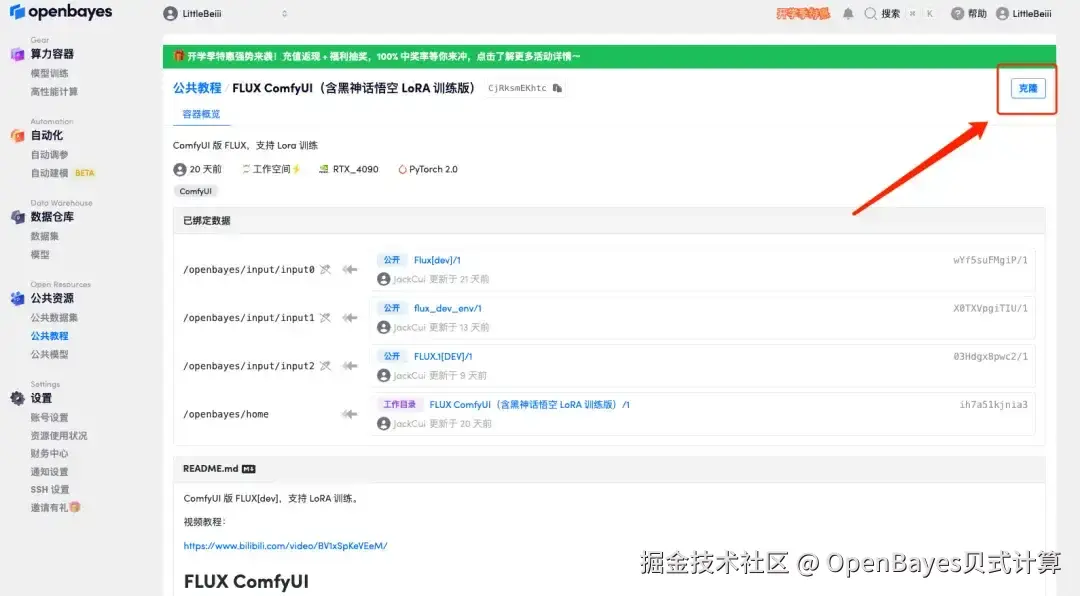Click the unbind icon beside input1

pyautogui.click(x=326, y=318)
